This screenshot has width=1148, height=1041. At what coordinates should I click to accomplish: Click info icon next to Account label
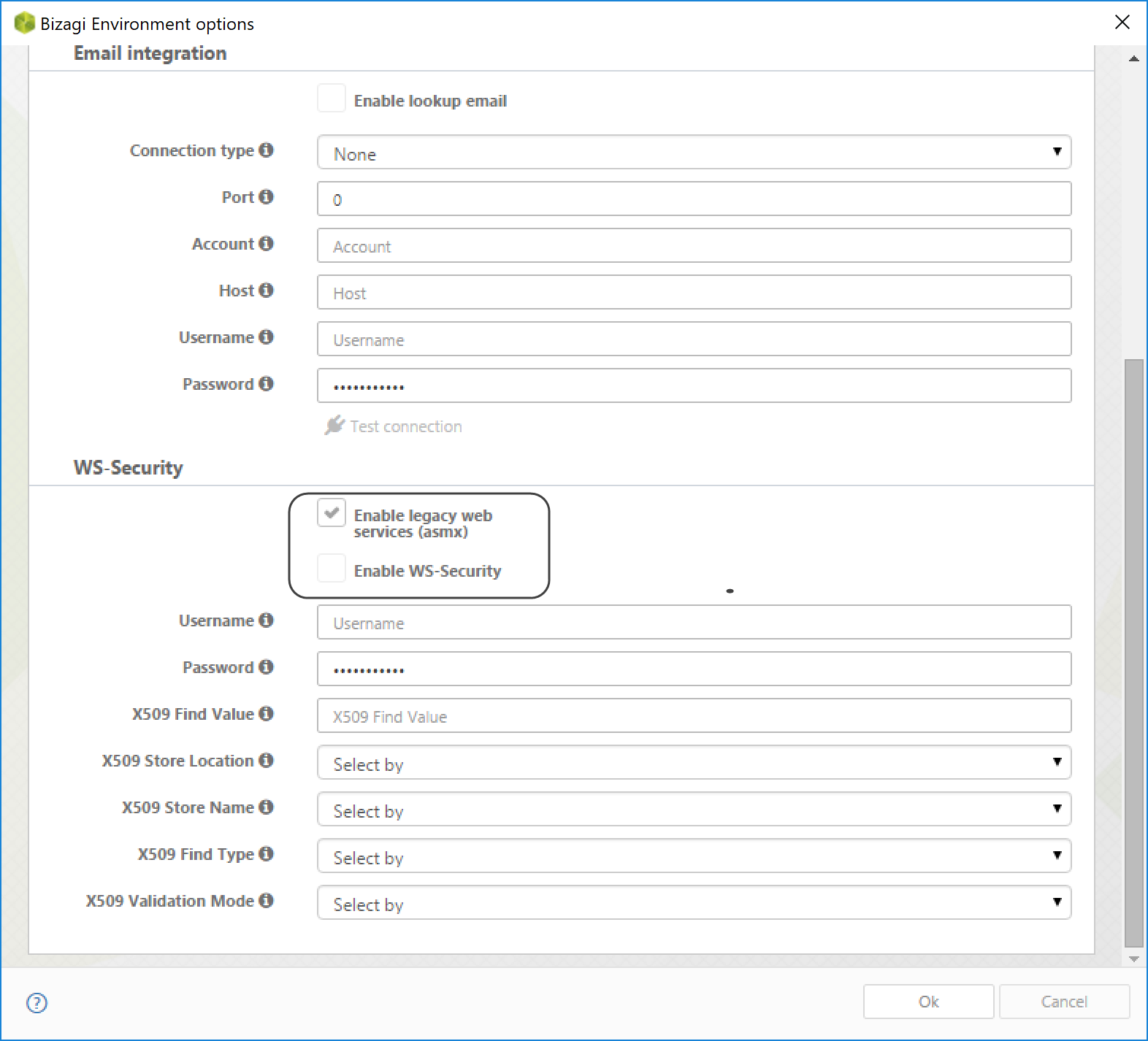click(x=266, y=243)
